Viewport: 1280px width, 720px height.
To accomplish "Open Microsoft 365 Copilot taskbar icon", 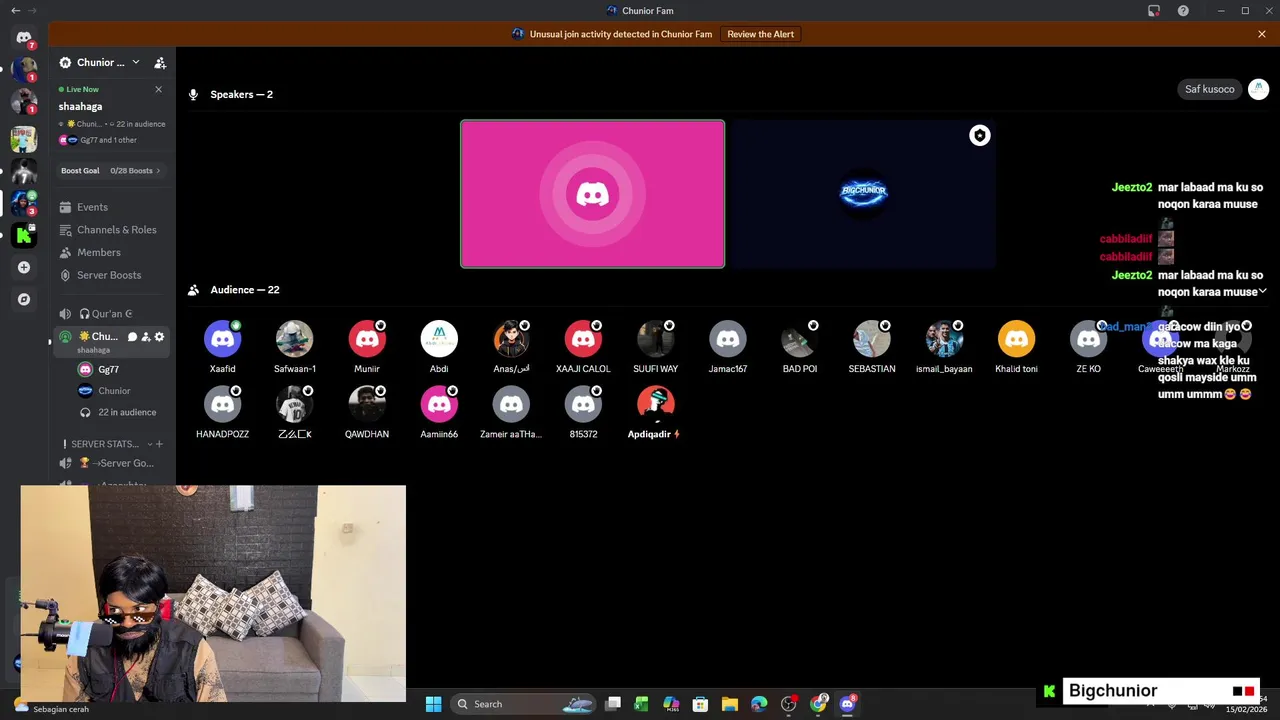I will 671,704.
